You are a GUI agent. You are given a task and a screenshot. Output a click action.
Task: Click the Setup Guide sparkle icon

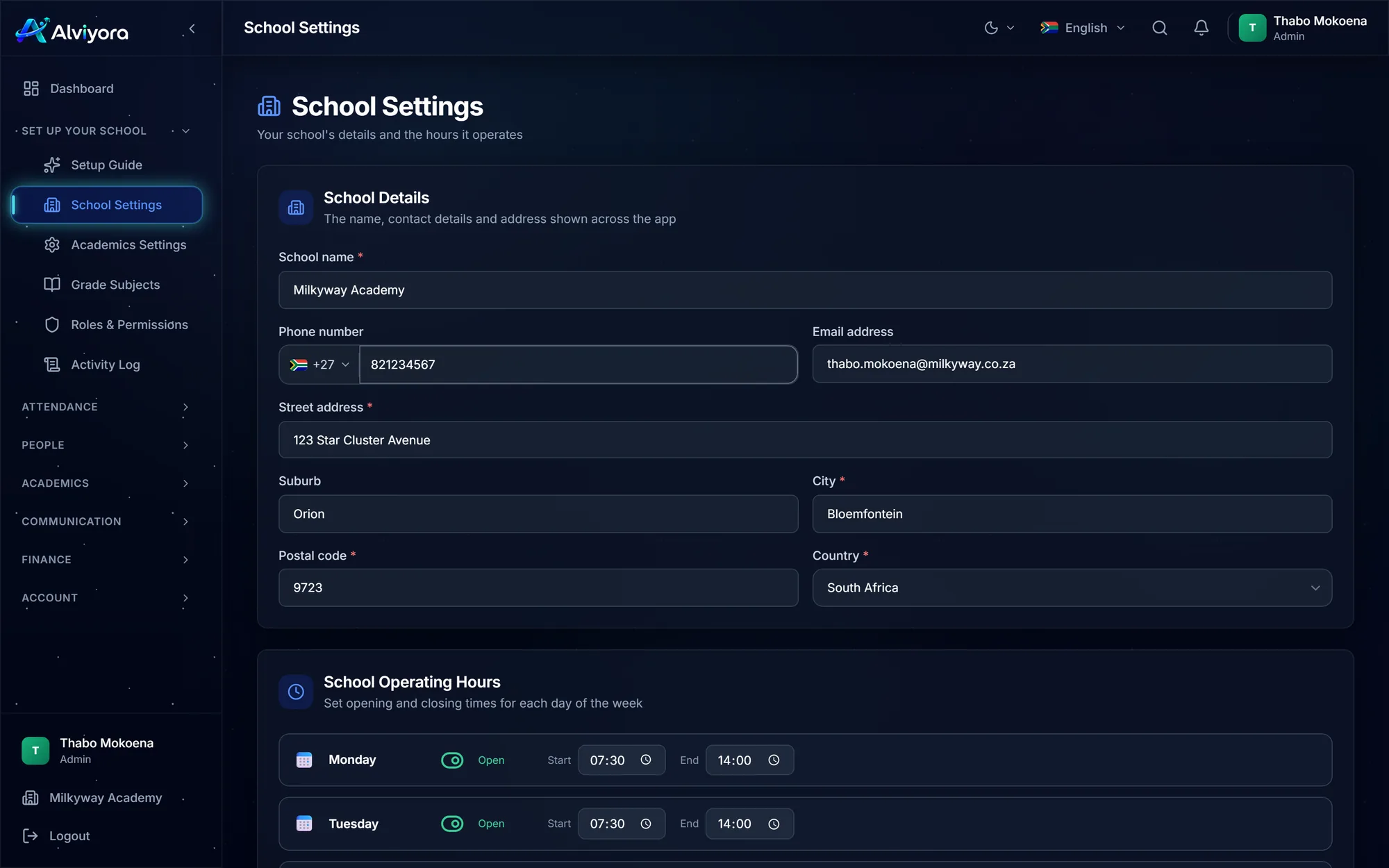coord(52,165)
